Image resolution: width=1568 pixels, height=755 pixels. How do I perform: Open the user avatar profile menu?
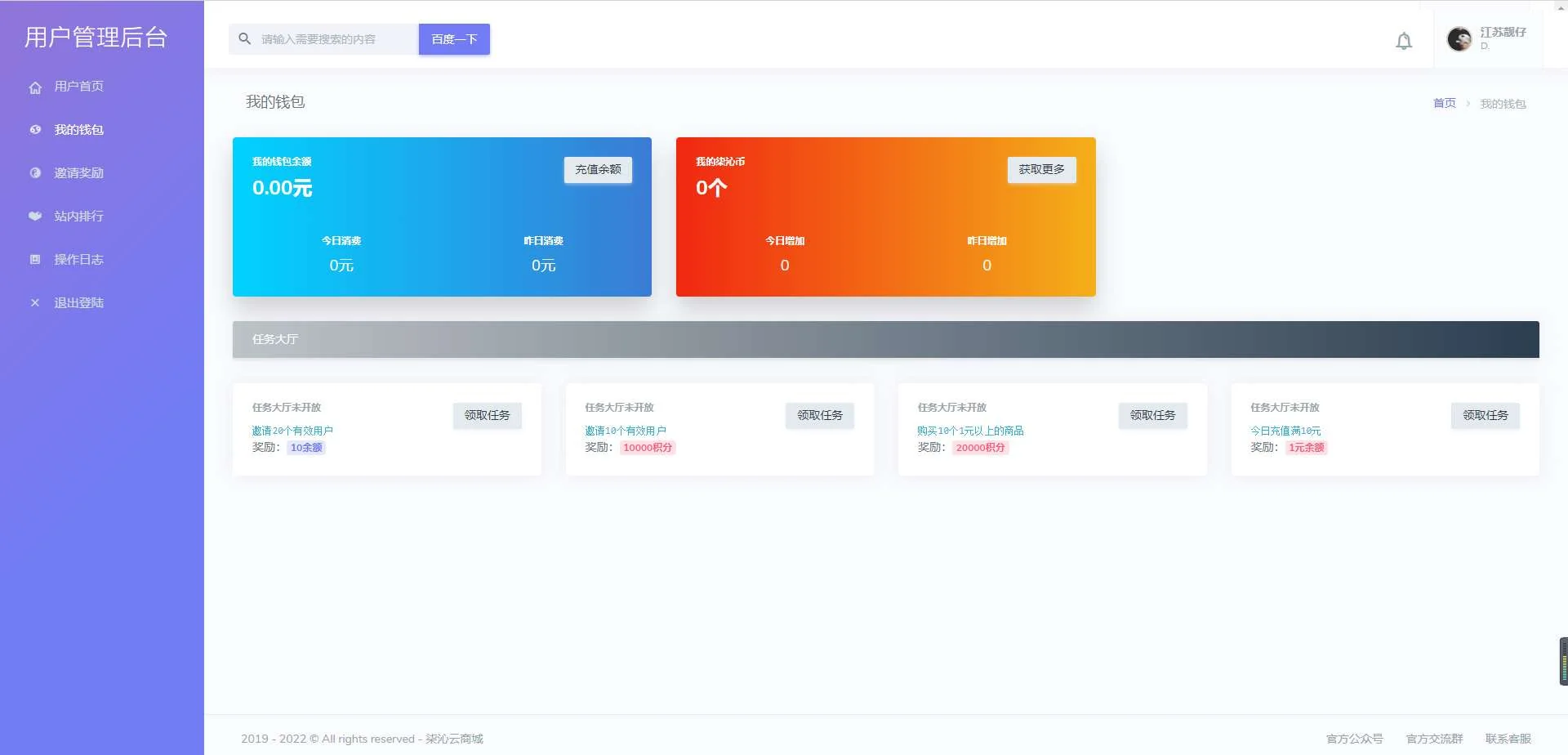1459,39
